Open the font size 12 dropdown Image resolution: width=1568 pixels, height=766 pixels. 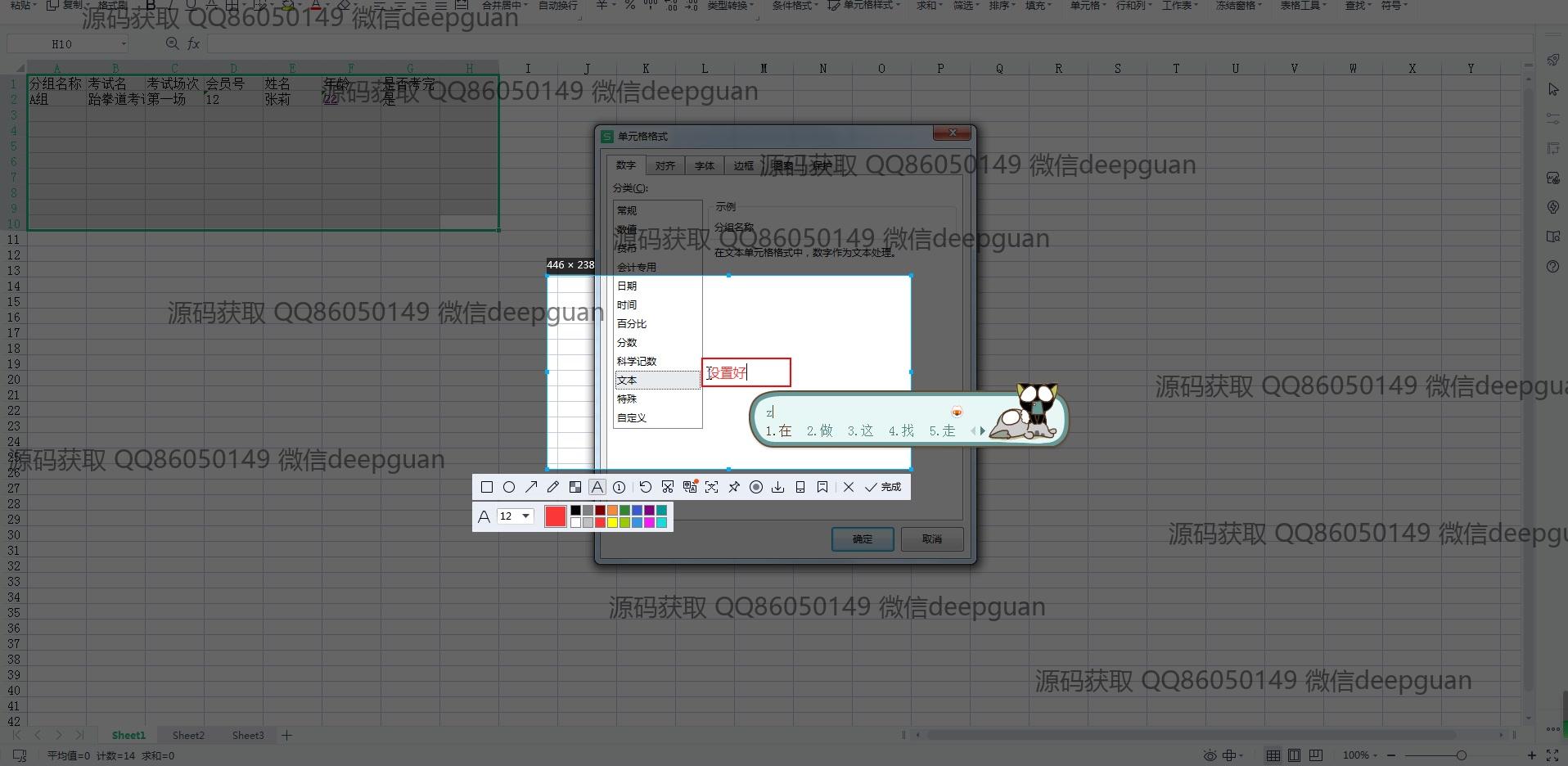[525, 516]
